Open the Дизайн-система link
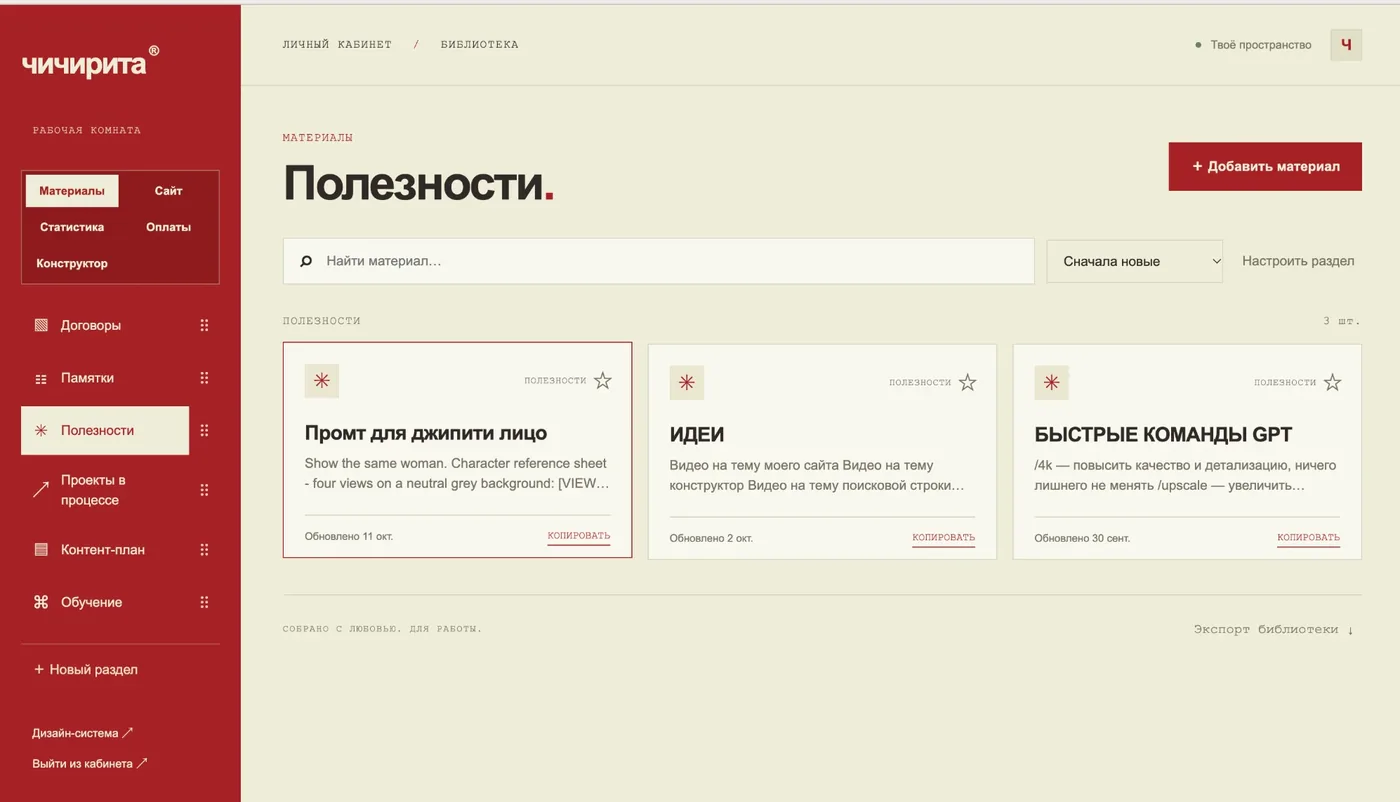1400x802 pixels. click(x=83, y=733)
